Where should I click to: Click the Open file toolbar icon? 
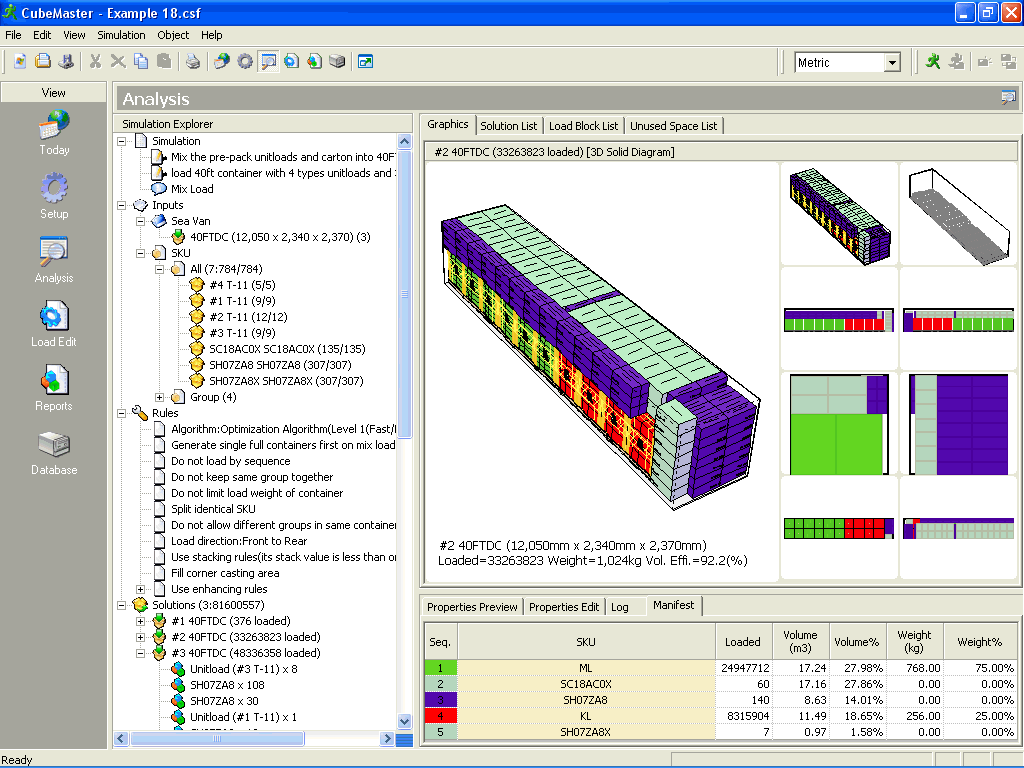[42, 61]
